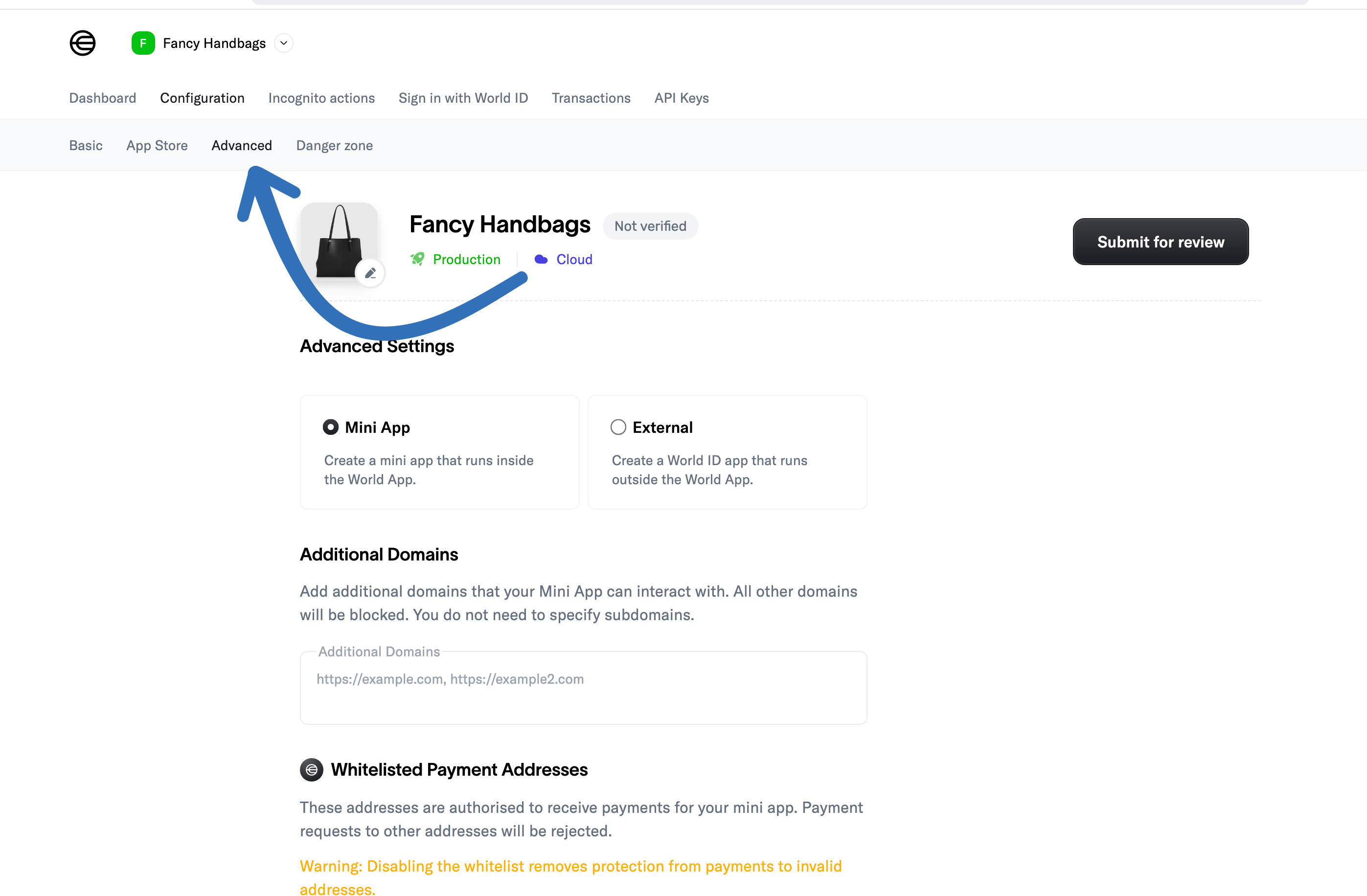The width and height of the screenshot is (1367, 896).
Task: Open Sign in with World ID tab
Action: click(463, 98)
